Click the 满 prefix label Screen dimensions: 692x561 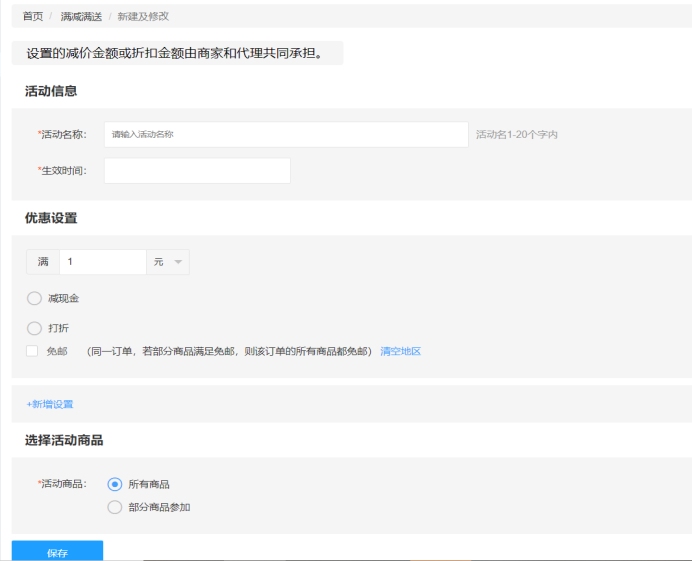coord(43,262)
